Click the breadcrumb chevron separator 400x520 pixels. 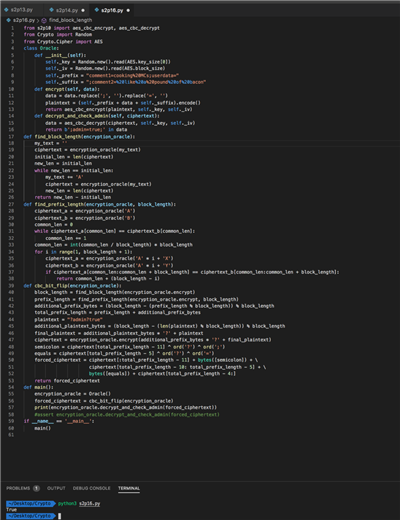coord(38,20)
